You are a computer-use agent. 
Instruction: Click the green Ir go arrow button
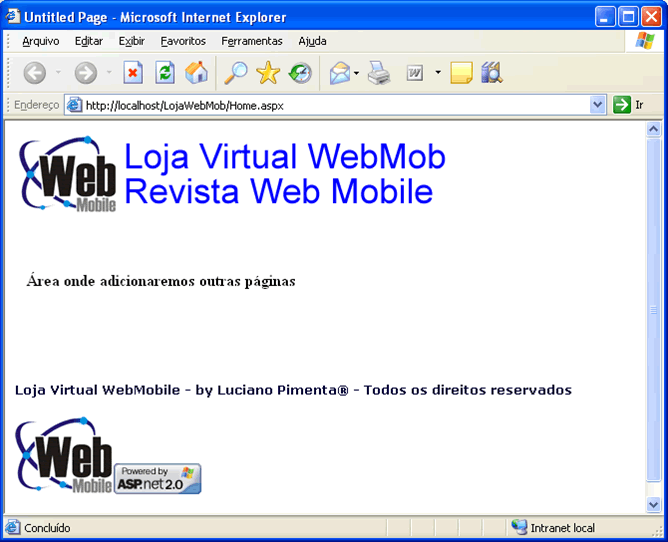(x=622, y=105)
